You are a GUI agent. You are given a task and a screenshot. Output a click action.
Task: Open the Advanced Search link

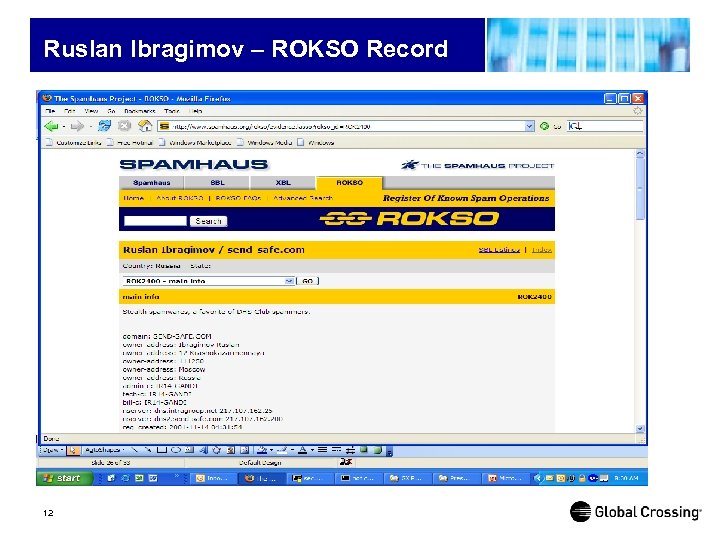pos(303,198)
